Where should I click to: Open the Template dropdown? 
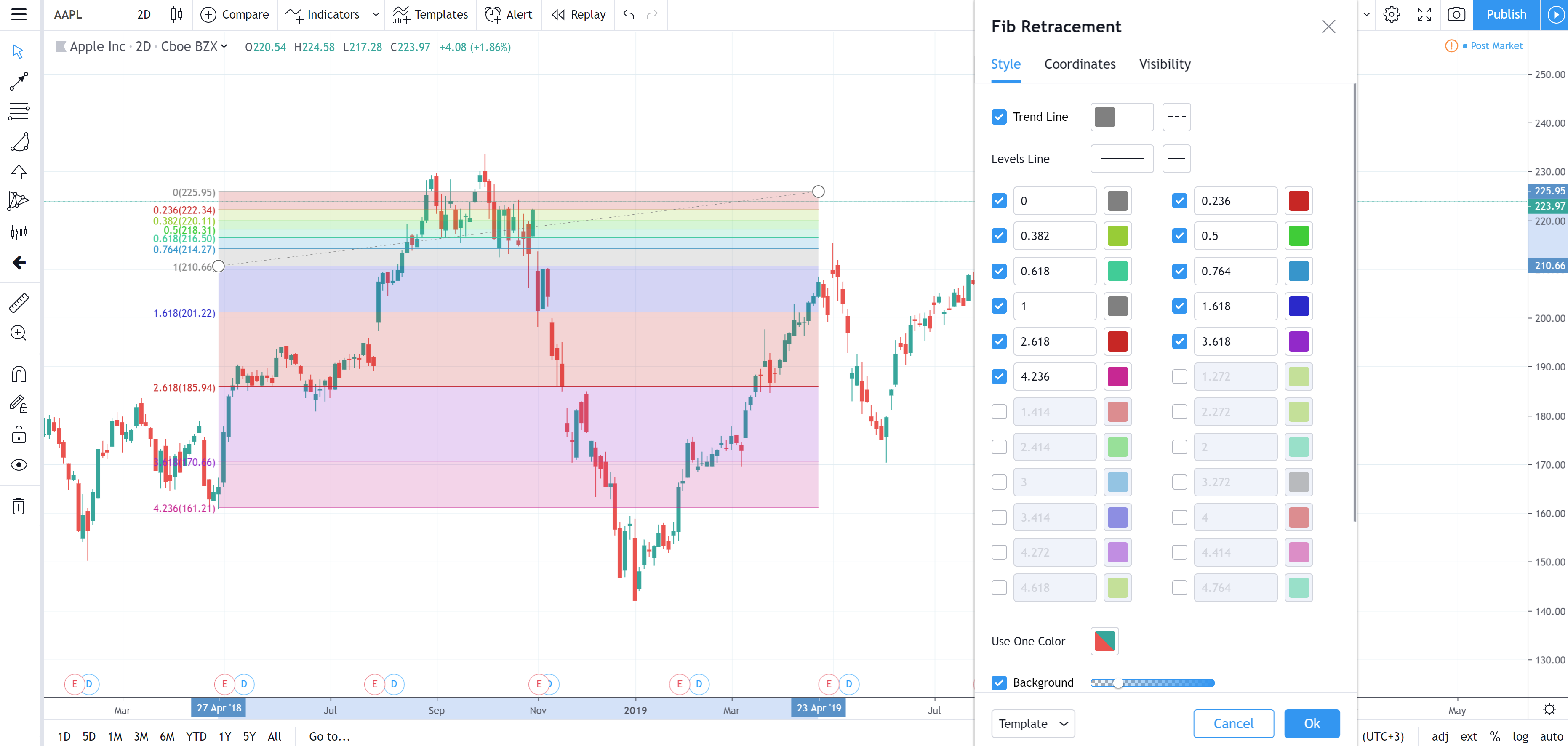coord(1033,724)
